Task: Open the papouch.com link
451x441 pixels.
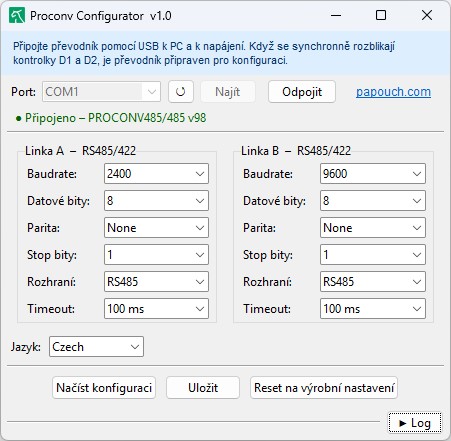Action: 393,92
